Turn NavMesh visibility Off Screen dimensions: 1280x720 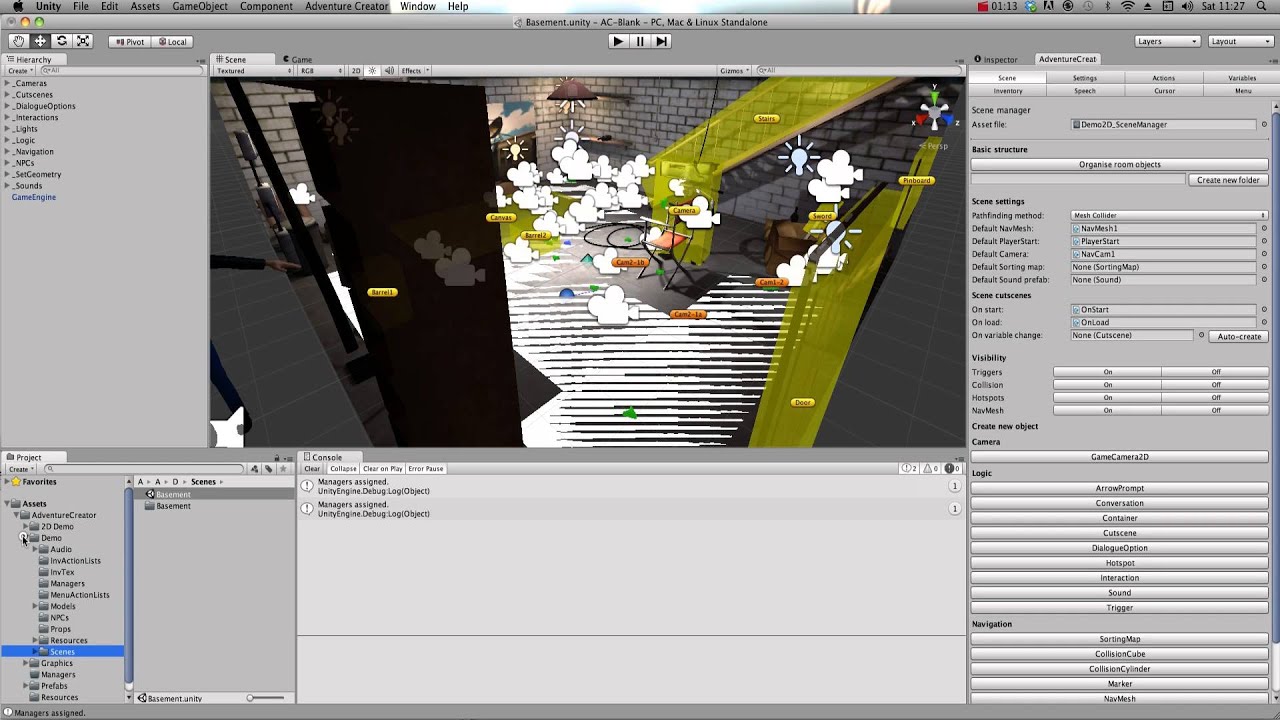pyautogui.click(x=1216, y=411)
